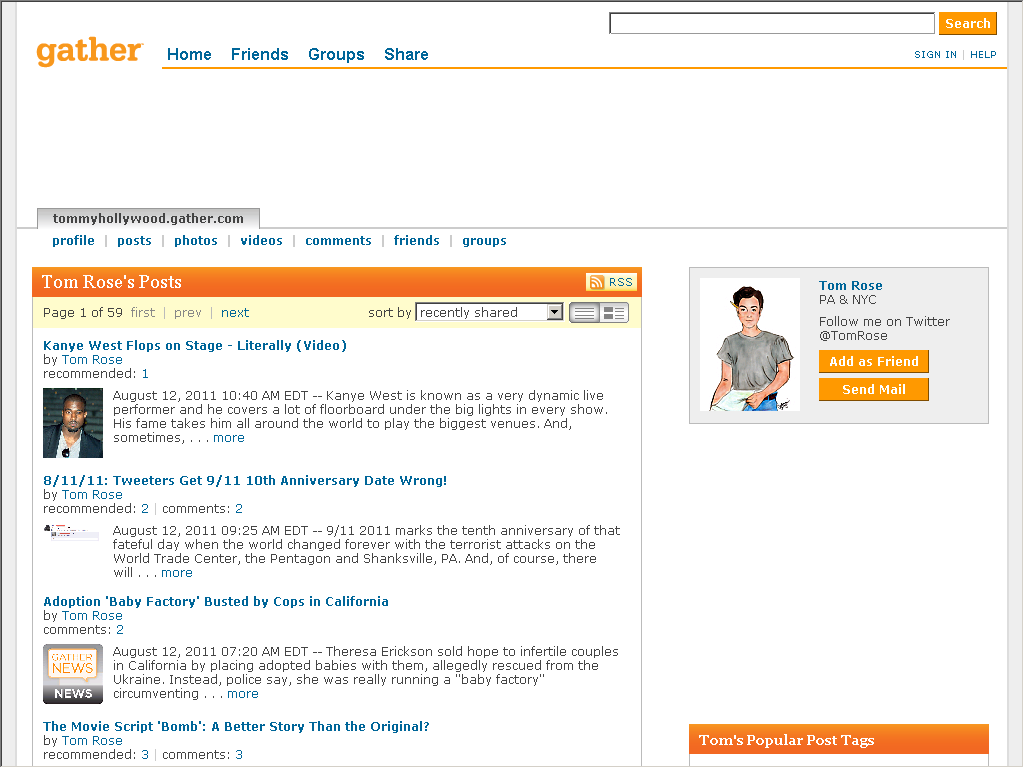The image size is (1024, 768).
Task: Go to next page of posts
Action: (x=235, y=313)
